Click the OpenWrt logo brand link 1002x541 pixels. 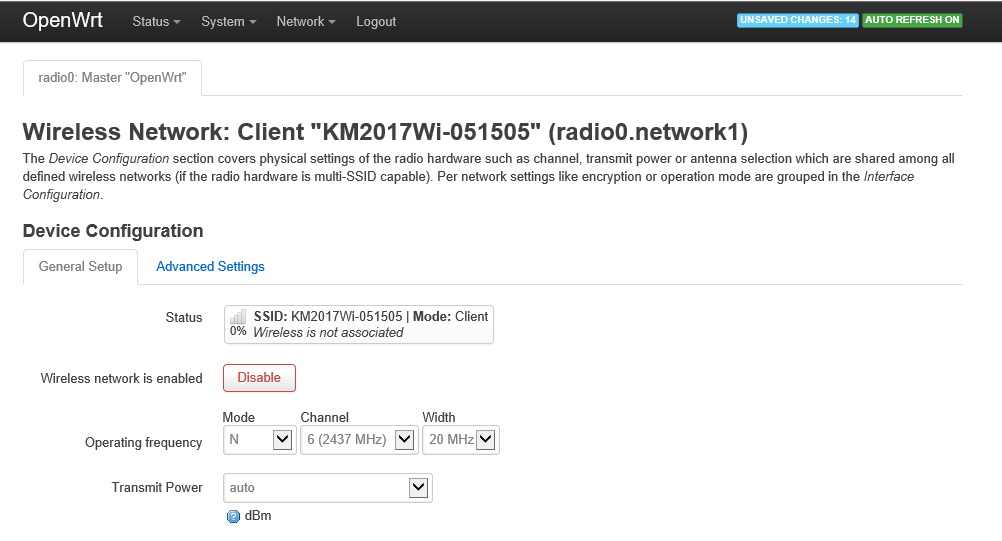(63, 20)
